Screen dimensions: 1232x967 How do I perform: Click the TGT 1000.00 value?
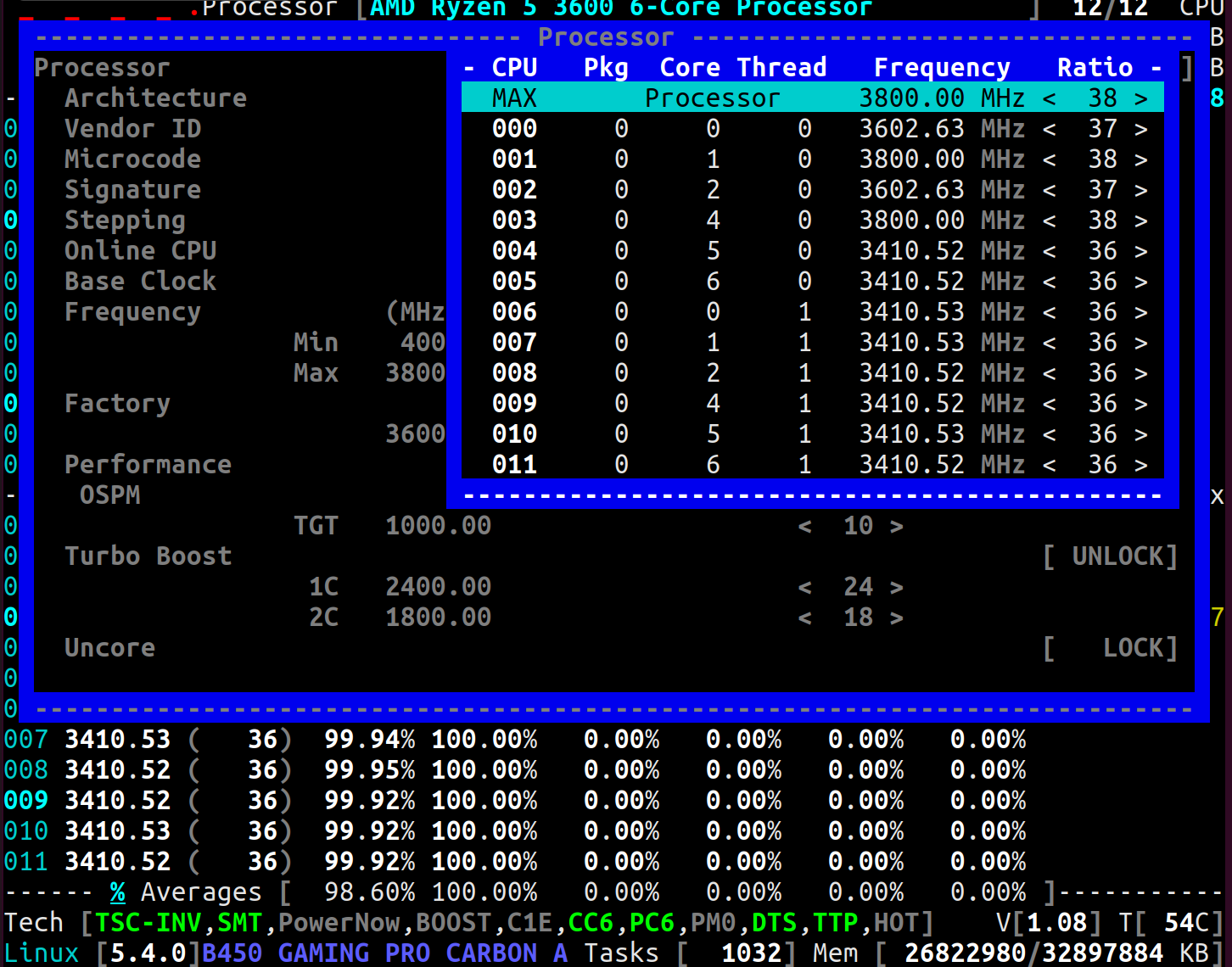(438, 526)
